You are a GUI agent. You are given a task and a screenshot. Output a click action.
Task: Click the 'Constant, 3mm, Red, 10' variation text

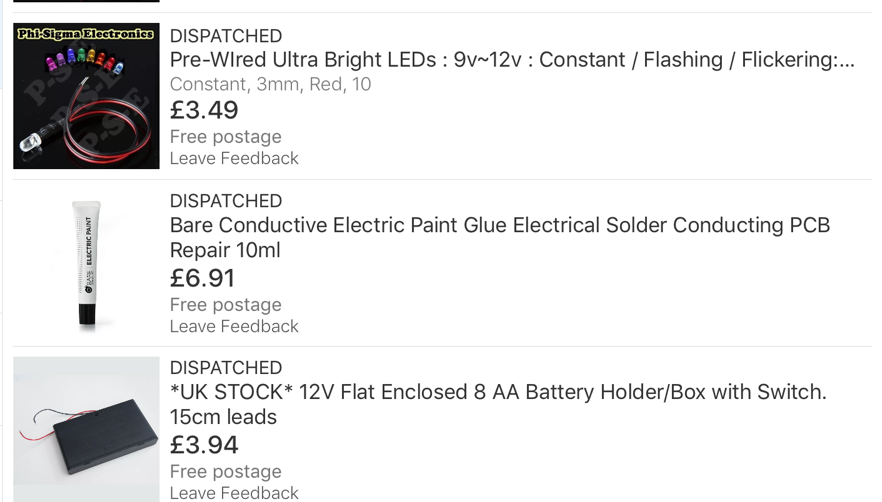(270, 85)
